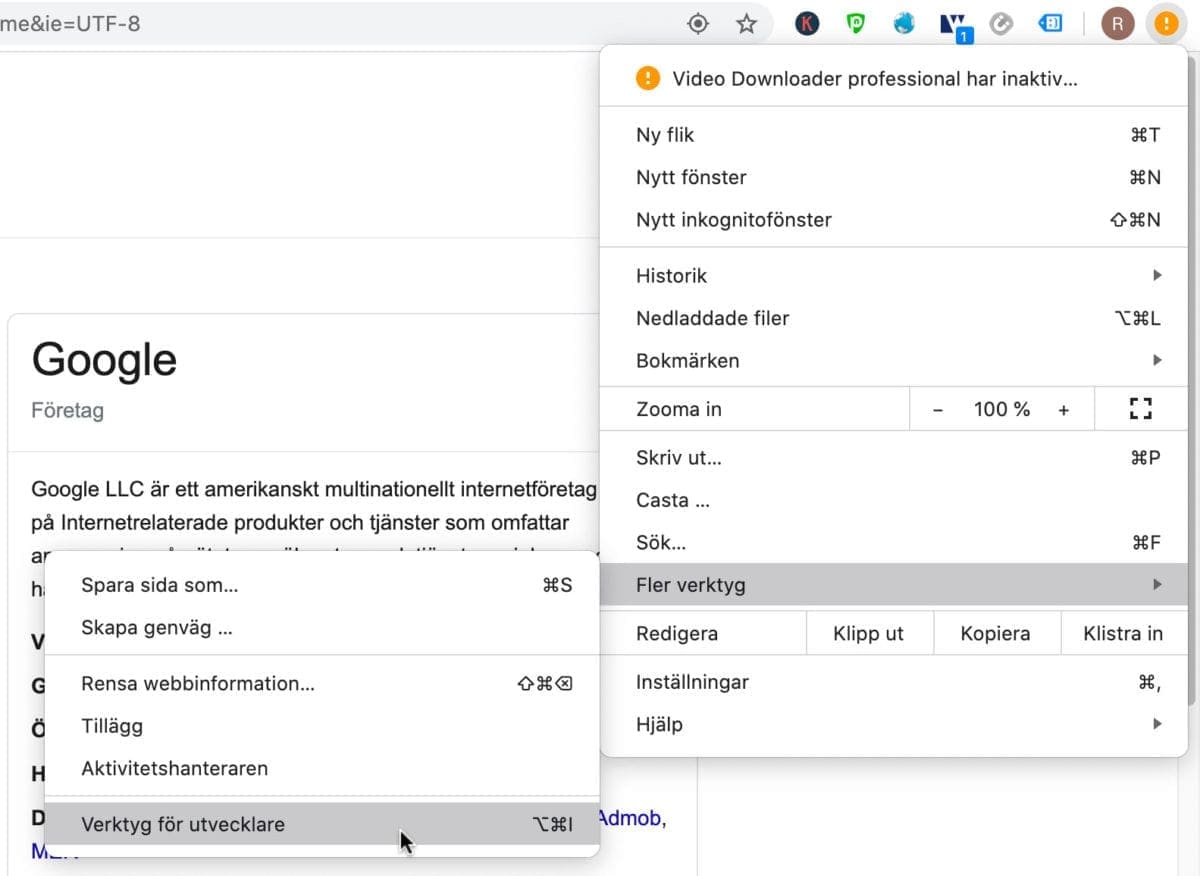The width and height of the screenshot is (1200, 876).
Task: Expand the Historik submenu
Action: point(893,275)
